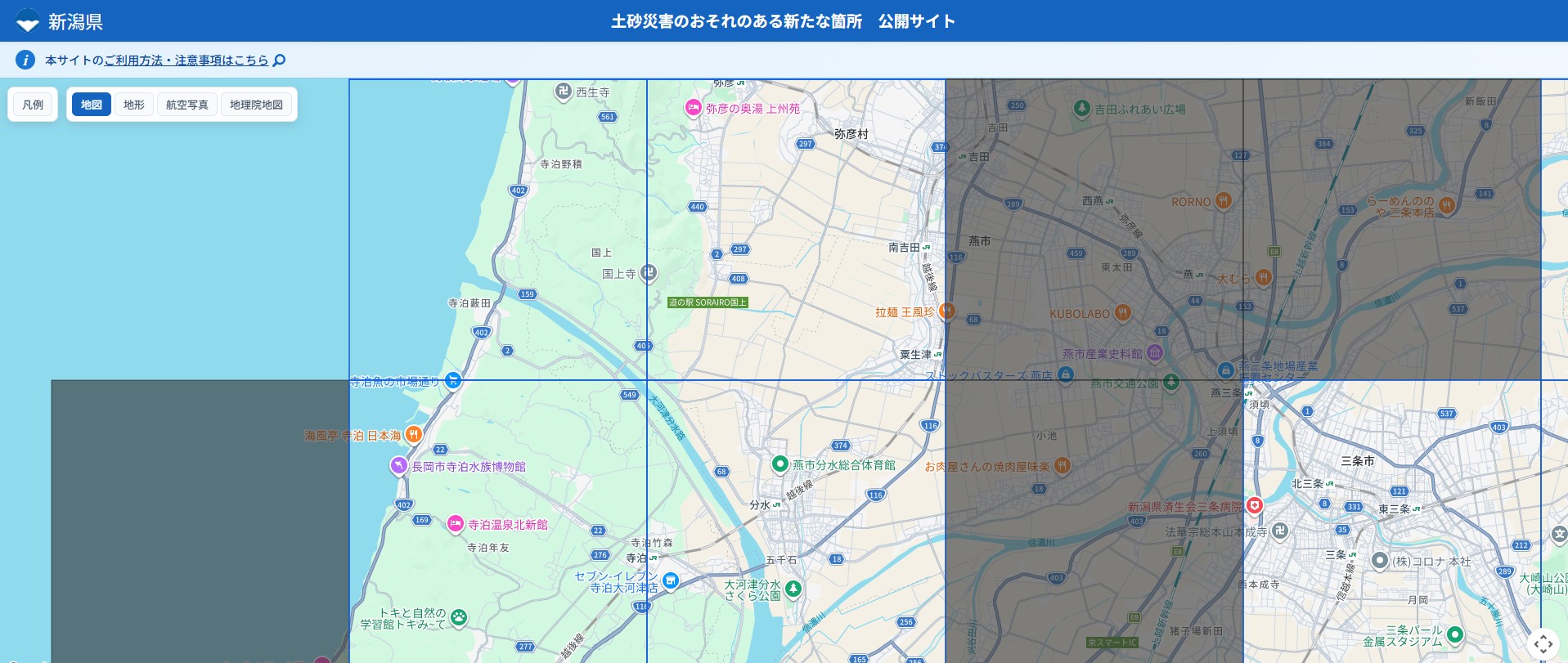This screenshot has height=663, width=1568.
Task: Click the 燕市交通公園 park icon
Action: 1171,382
